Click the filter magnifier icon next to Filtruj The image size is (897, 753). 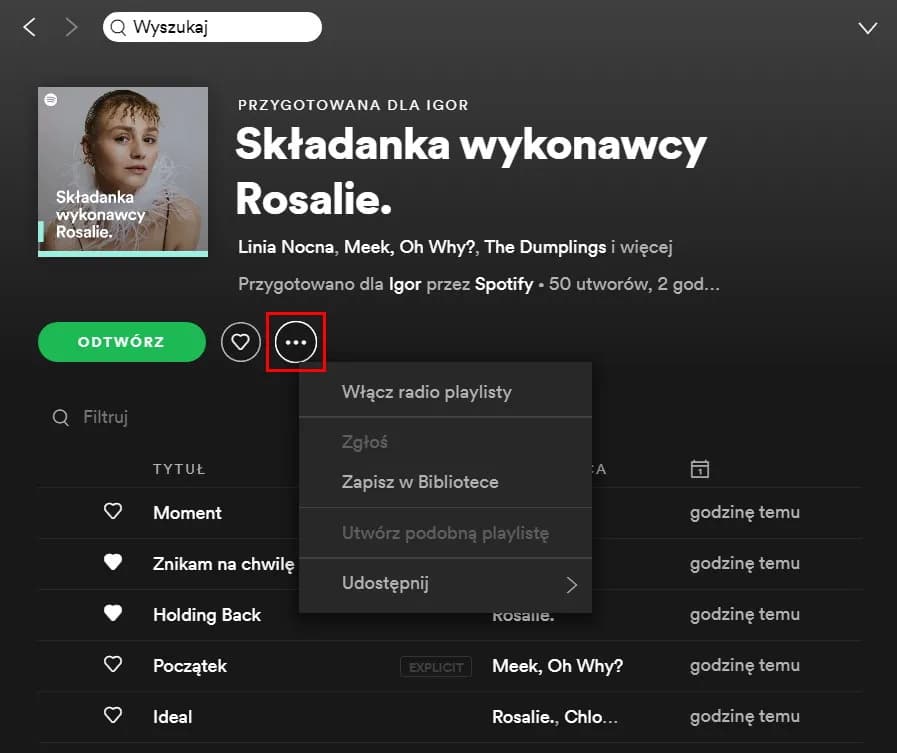(x=60, y=417)
